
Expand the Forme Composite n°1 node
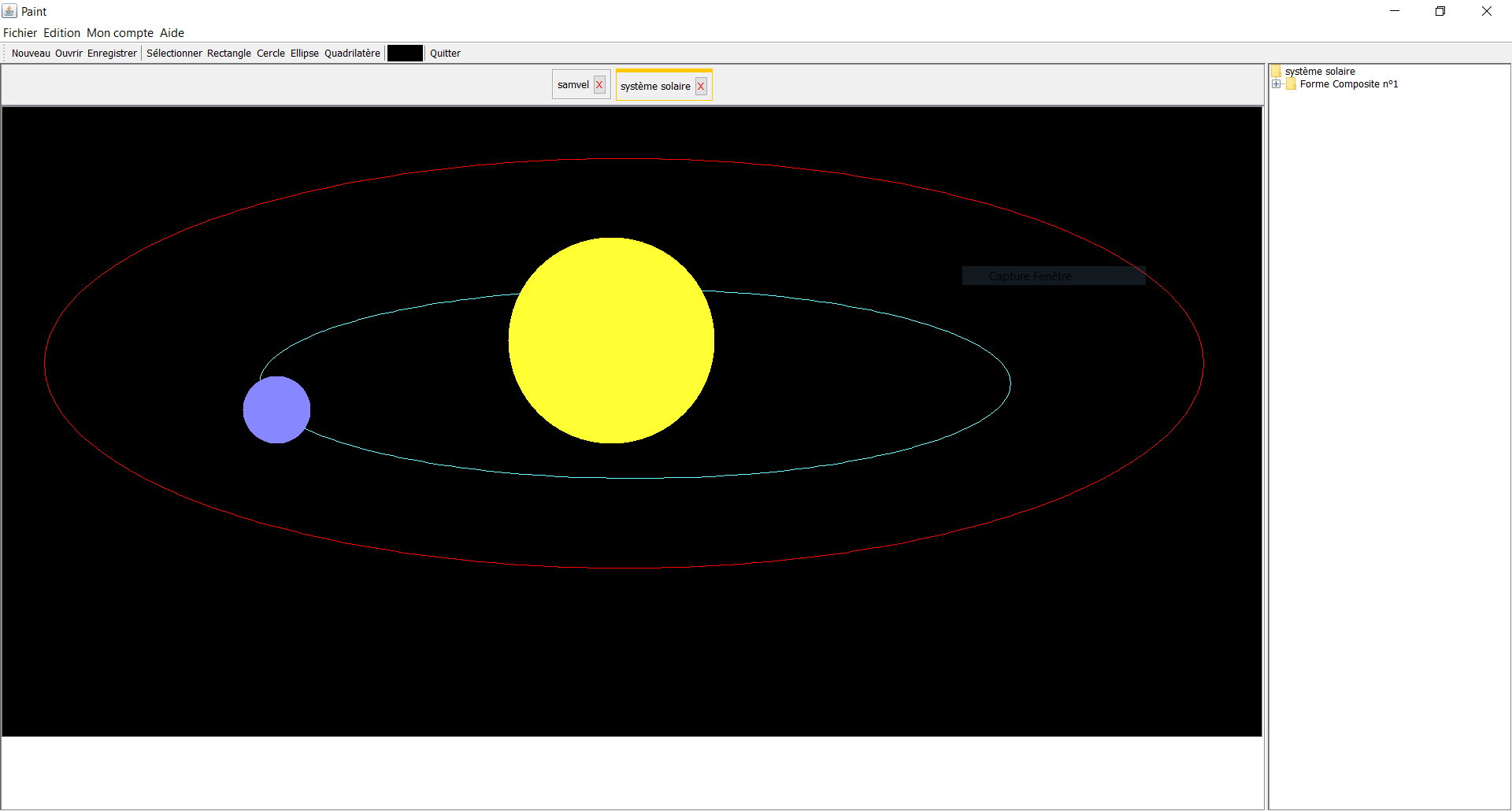pos(1277,84)
